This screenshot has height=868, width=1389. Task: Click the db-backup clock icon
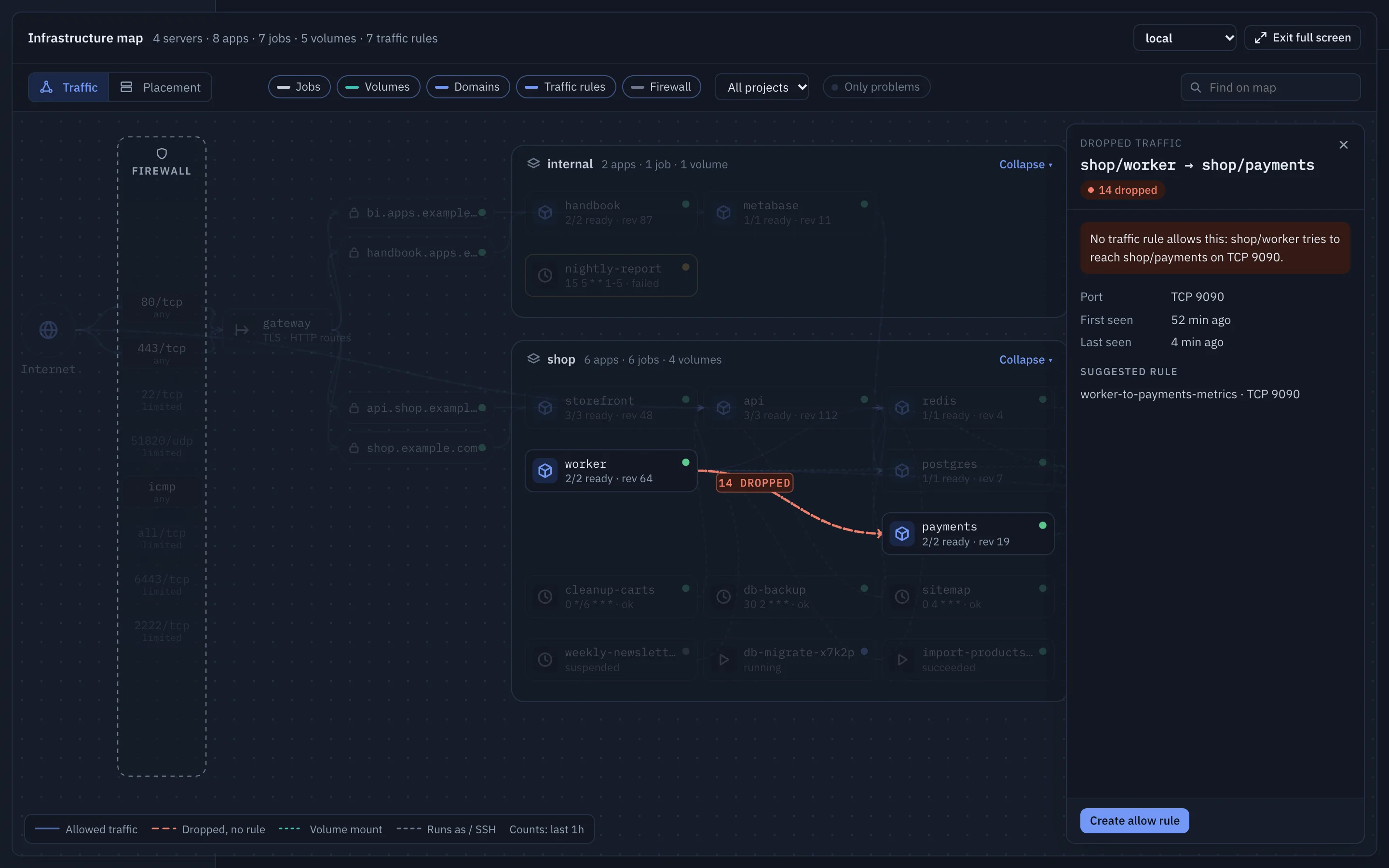tap(723, 597)
